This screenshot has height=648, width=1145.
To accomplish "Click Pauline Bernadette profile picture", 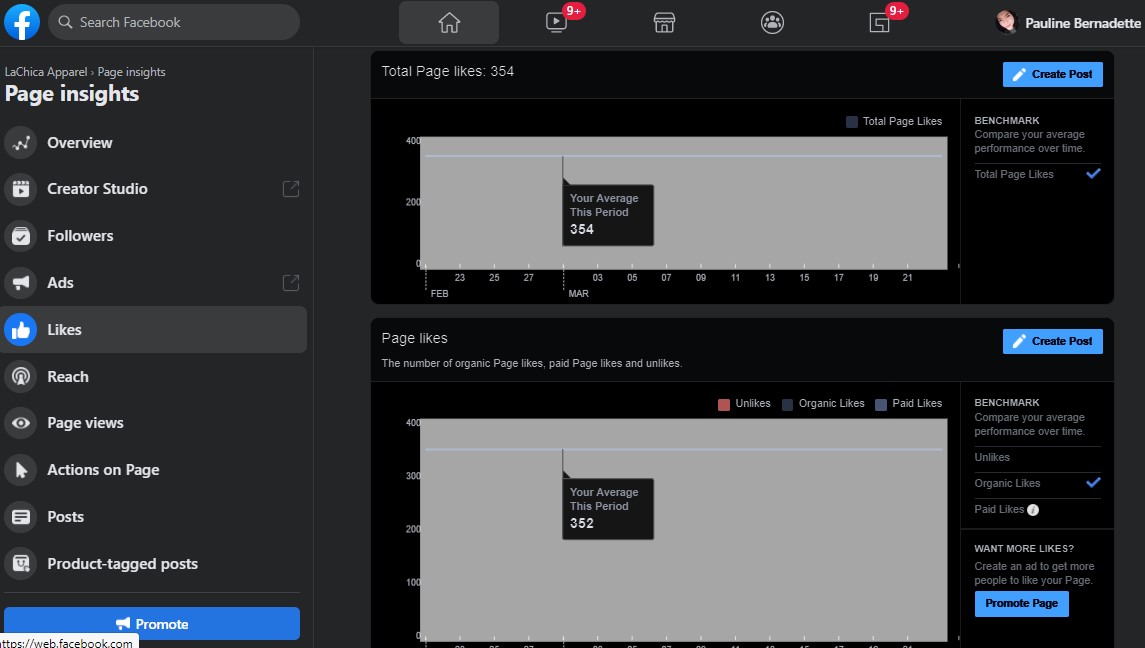I will pos(1006,22).
